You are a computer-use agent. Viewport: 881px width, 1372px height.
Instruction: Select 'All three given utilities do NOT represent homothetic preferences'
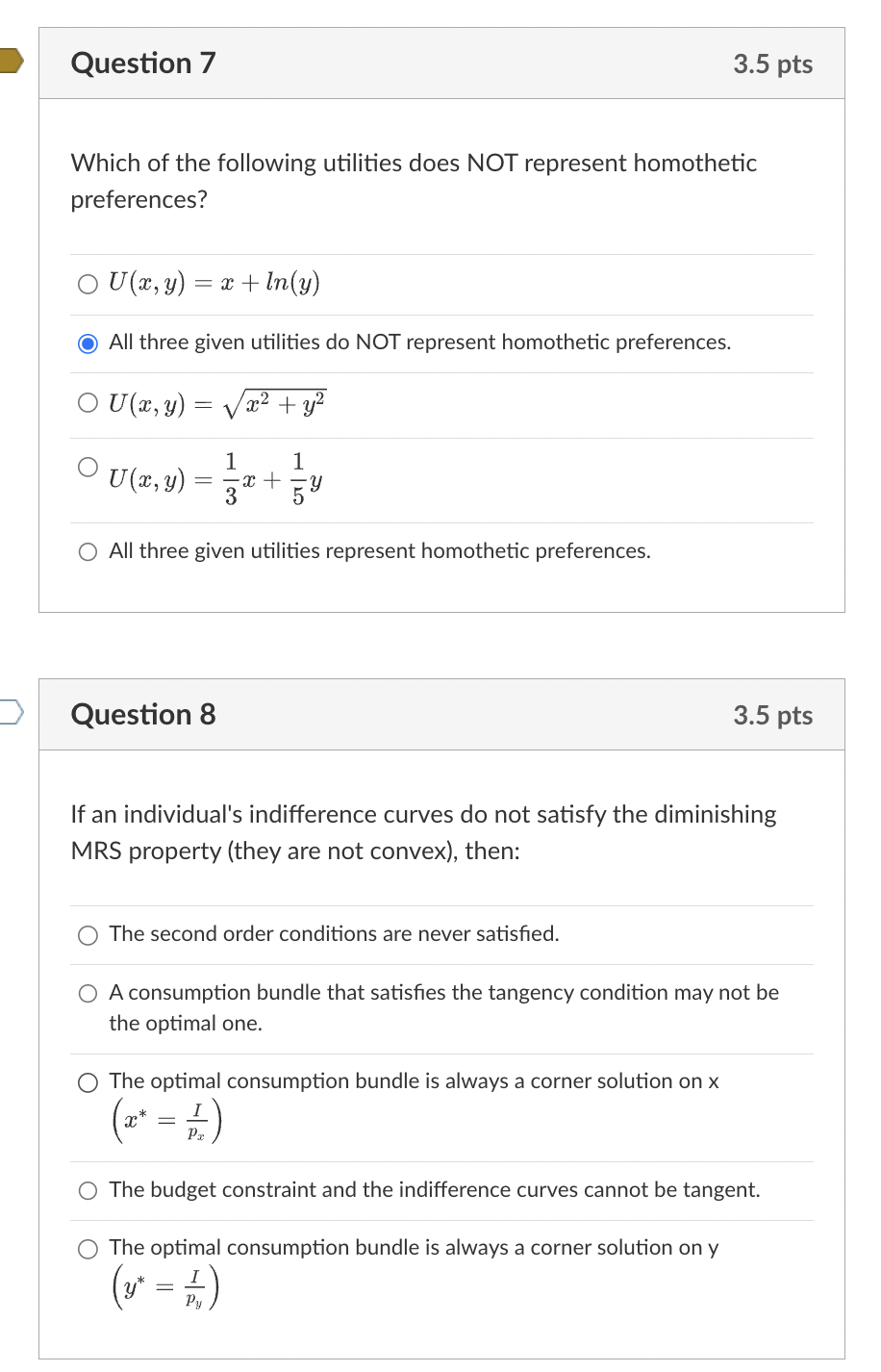click(x=88, y=343)
